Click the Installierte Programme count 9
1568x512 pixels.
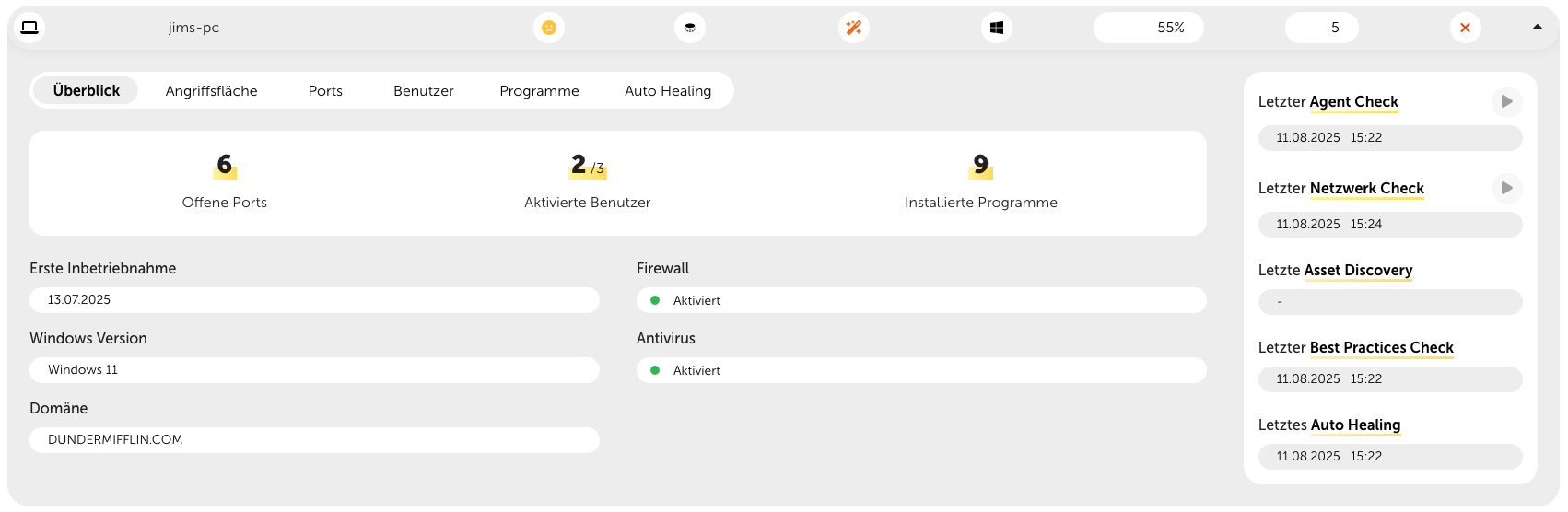980,165
